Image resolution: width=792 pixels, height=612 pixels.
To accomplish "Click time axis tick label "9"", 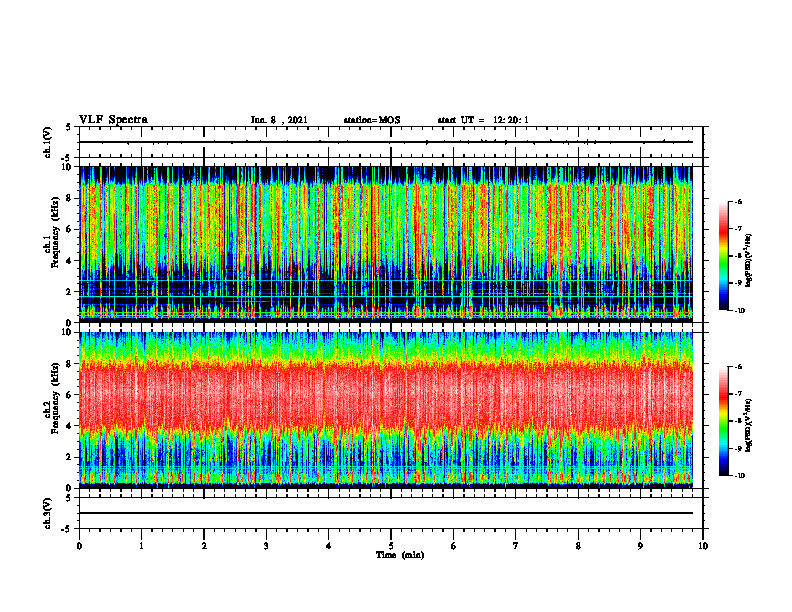I will pyautogui.click(x=640, y=546).
